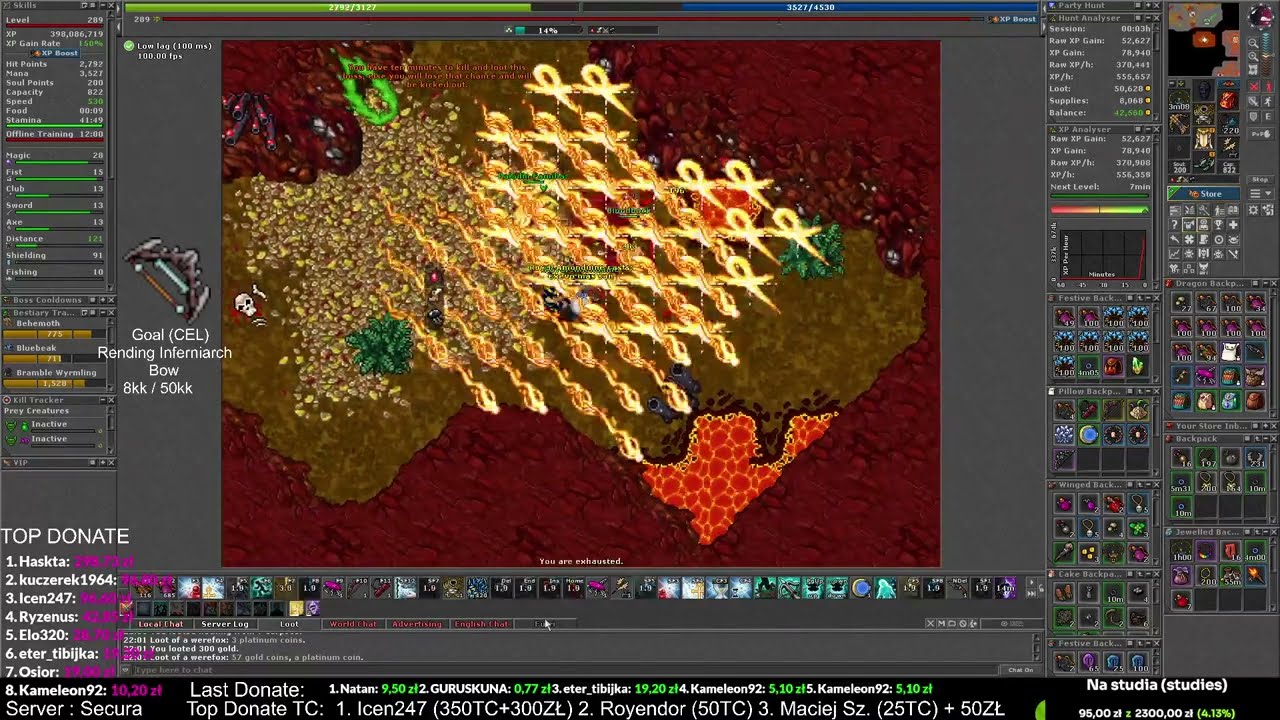The width and height of the screenshot is (1280, 720).
Task: Switch to the Server Log tab
Action: click(x=225, y=623)
